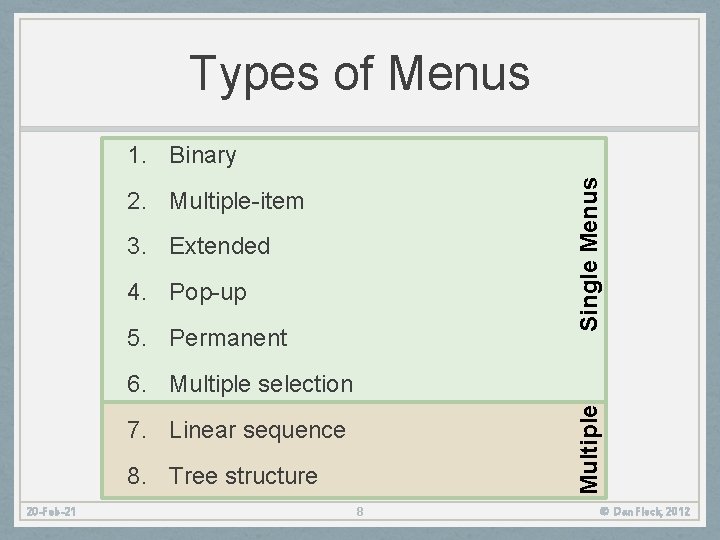Viewport: 720px width, 540px height.
Task: Click the number '8.' before Tree structure
Action: [x=139, y=476]
